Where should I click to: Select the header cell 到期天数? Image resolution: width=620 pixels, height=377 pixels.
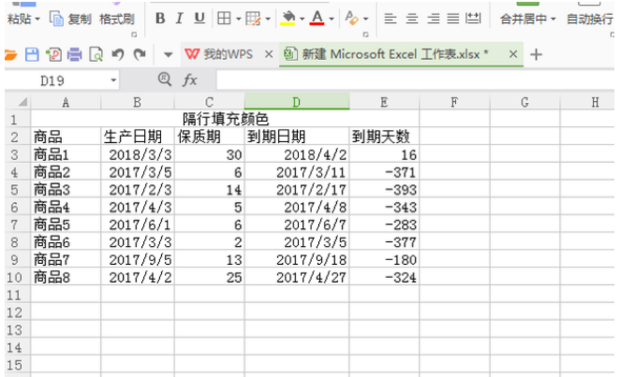[384, 137]
